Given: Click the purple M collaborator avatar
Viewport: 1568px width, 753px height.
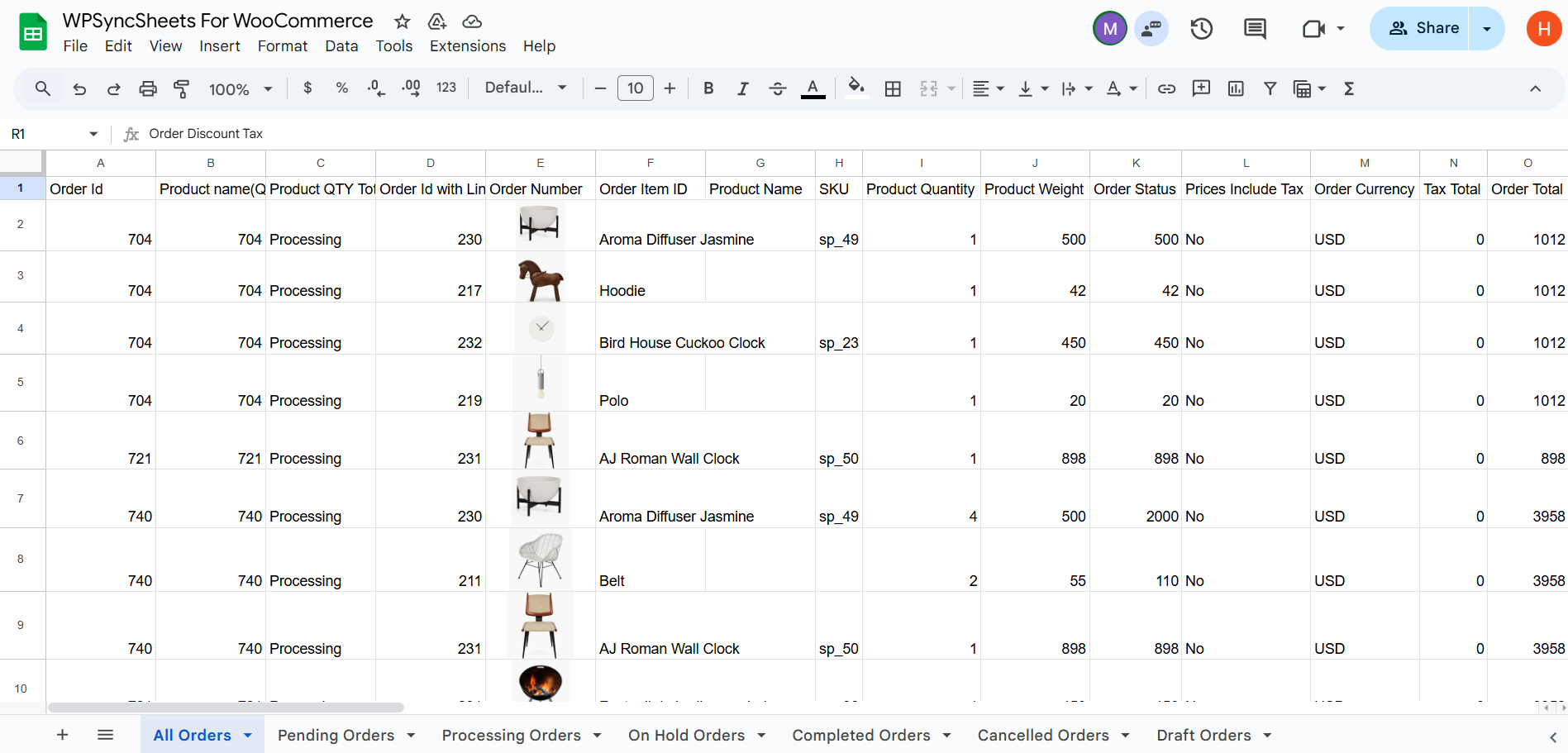Looking at the screenshot, I should coord(1110,29).
